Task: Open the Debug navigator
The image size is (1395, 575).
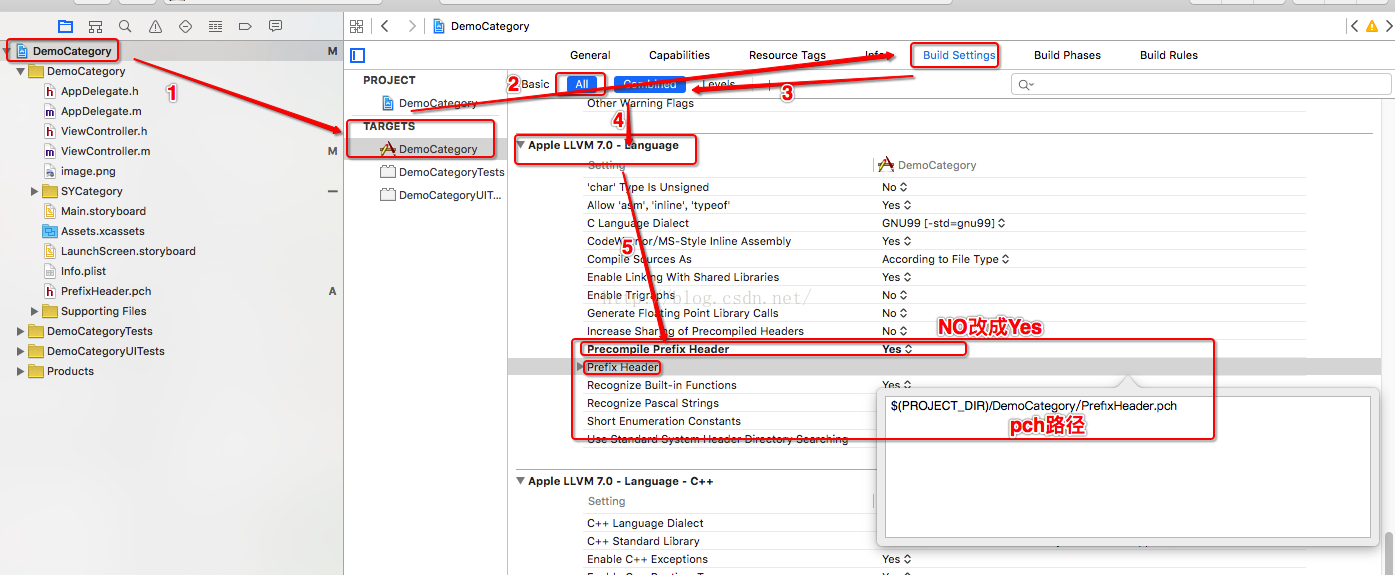Action: (215, 26)
